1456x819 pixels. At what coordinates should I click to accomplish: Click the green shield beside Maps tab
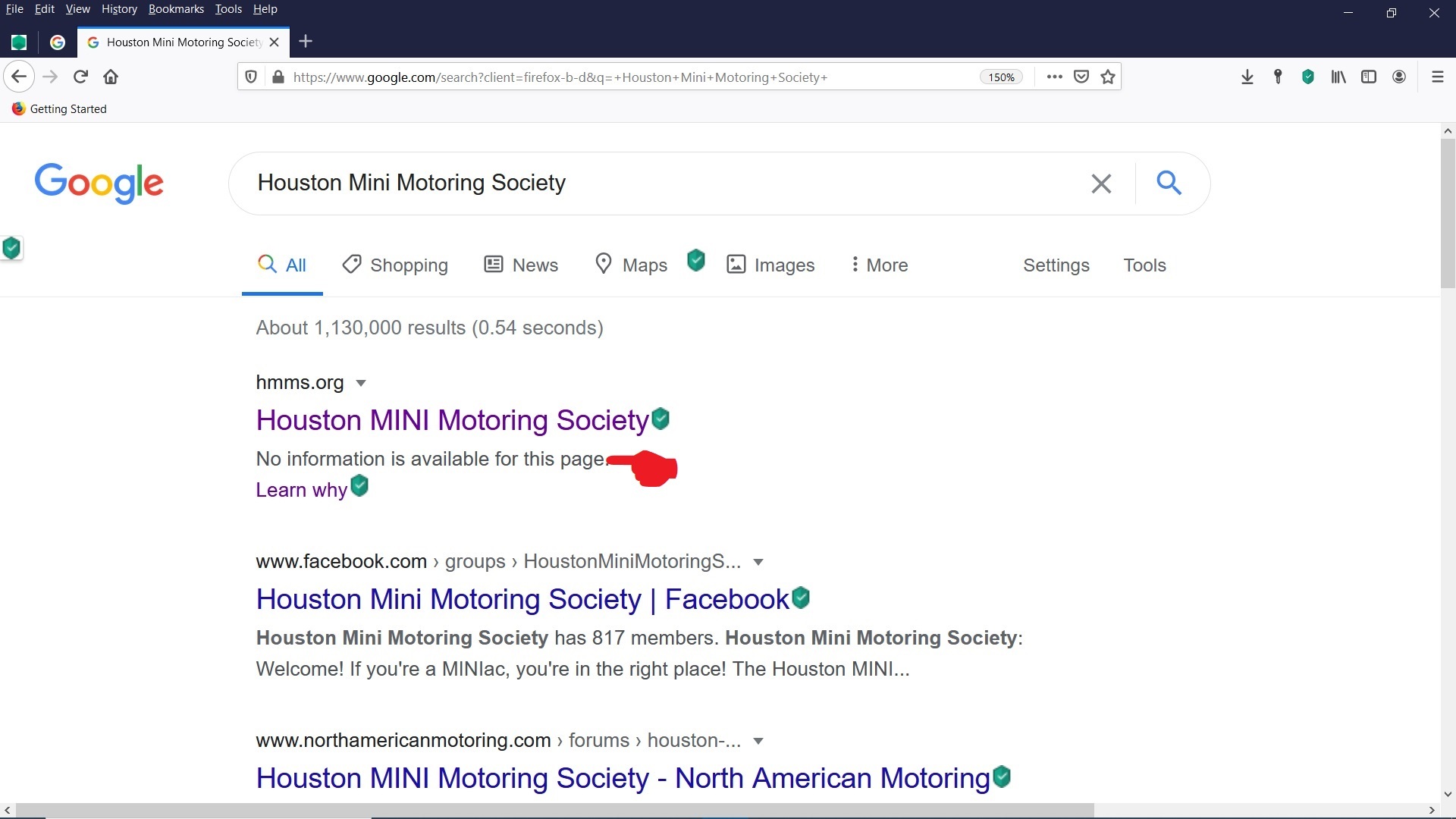click(x=696, y=261)
